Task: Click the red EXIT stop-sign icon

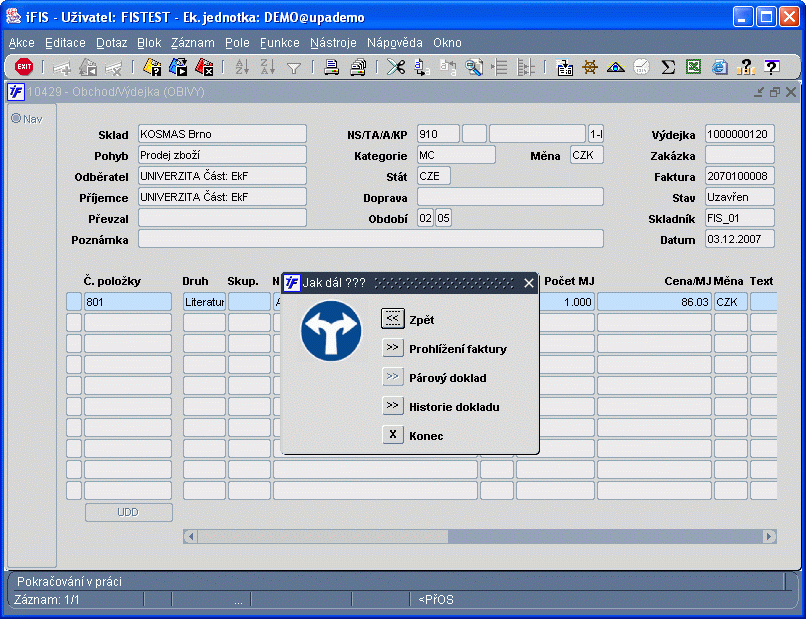Action: tap(24, 67)
